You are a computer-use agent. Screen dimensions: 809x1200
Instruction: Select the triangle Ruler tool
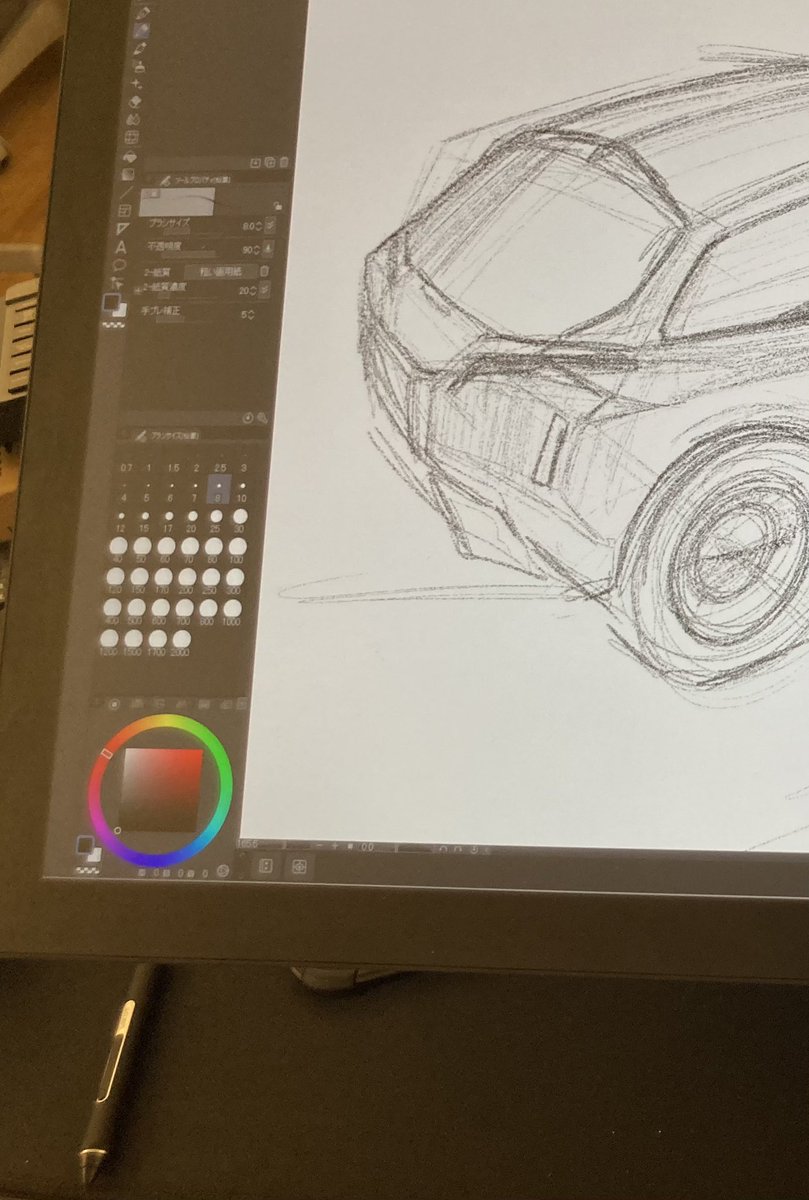point(124,229)
